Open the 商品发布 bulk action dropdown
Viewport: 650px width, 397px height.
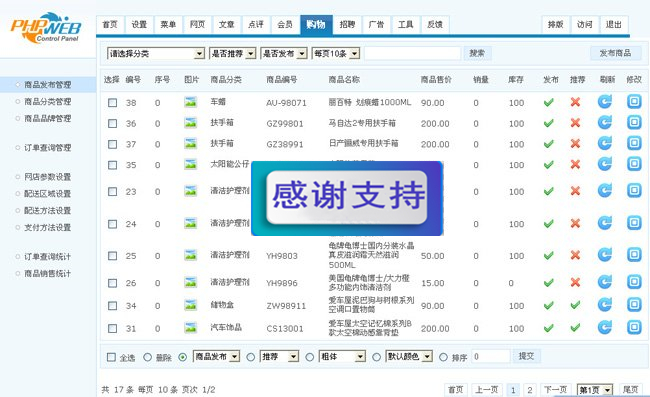[217, 356]
